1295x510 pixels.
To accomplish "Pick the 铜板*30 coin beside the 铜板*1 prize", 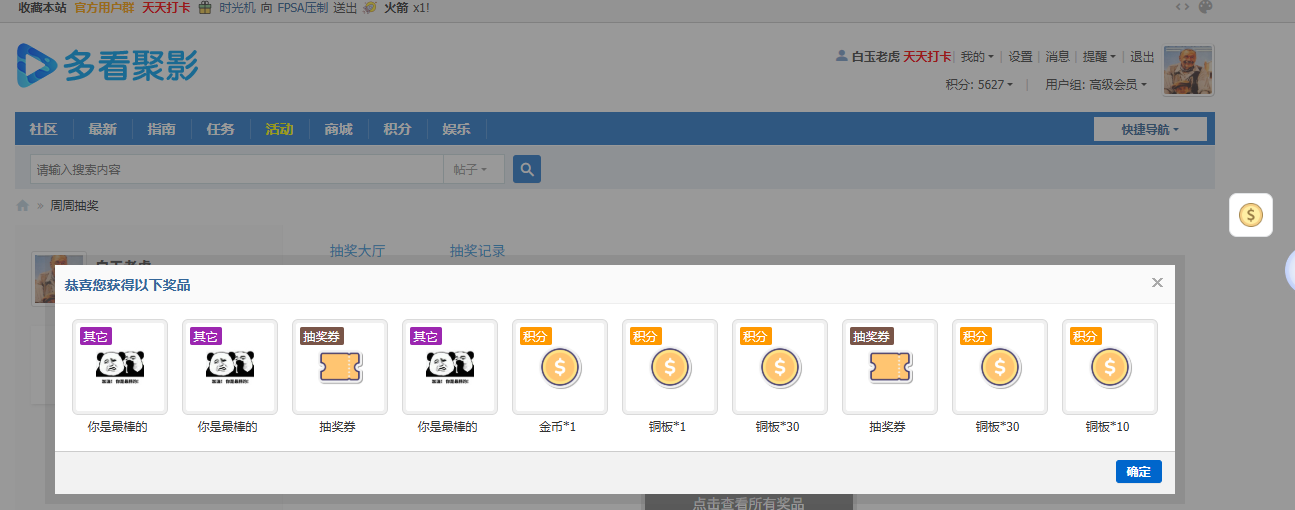I will click(x=780, y=367).
